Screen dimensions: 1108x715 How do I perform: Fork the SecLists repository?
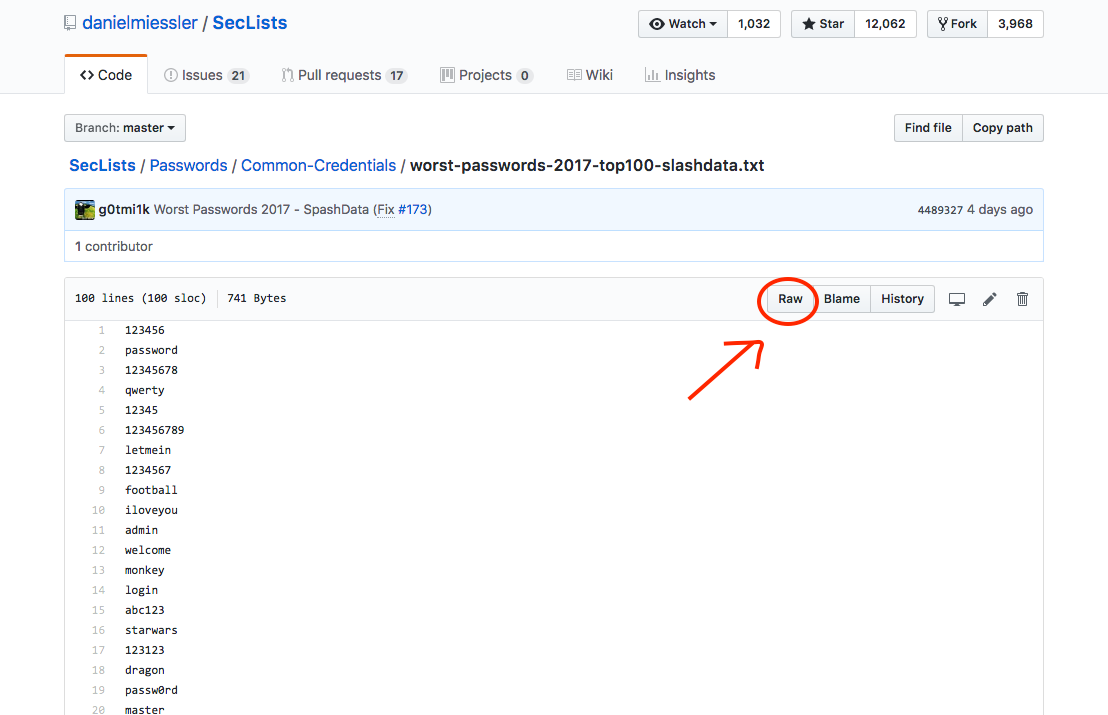[957, 24]
